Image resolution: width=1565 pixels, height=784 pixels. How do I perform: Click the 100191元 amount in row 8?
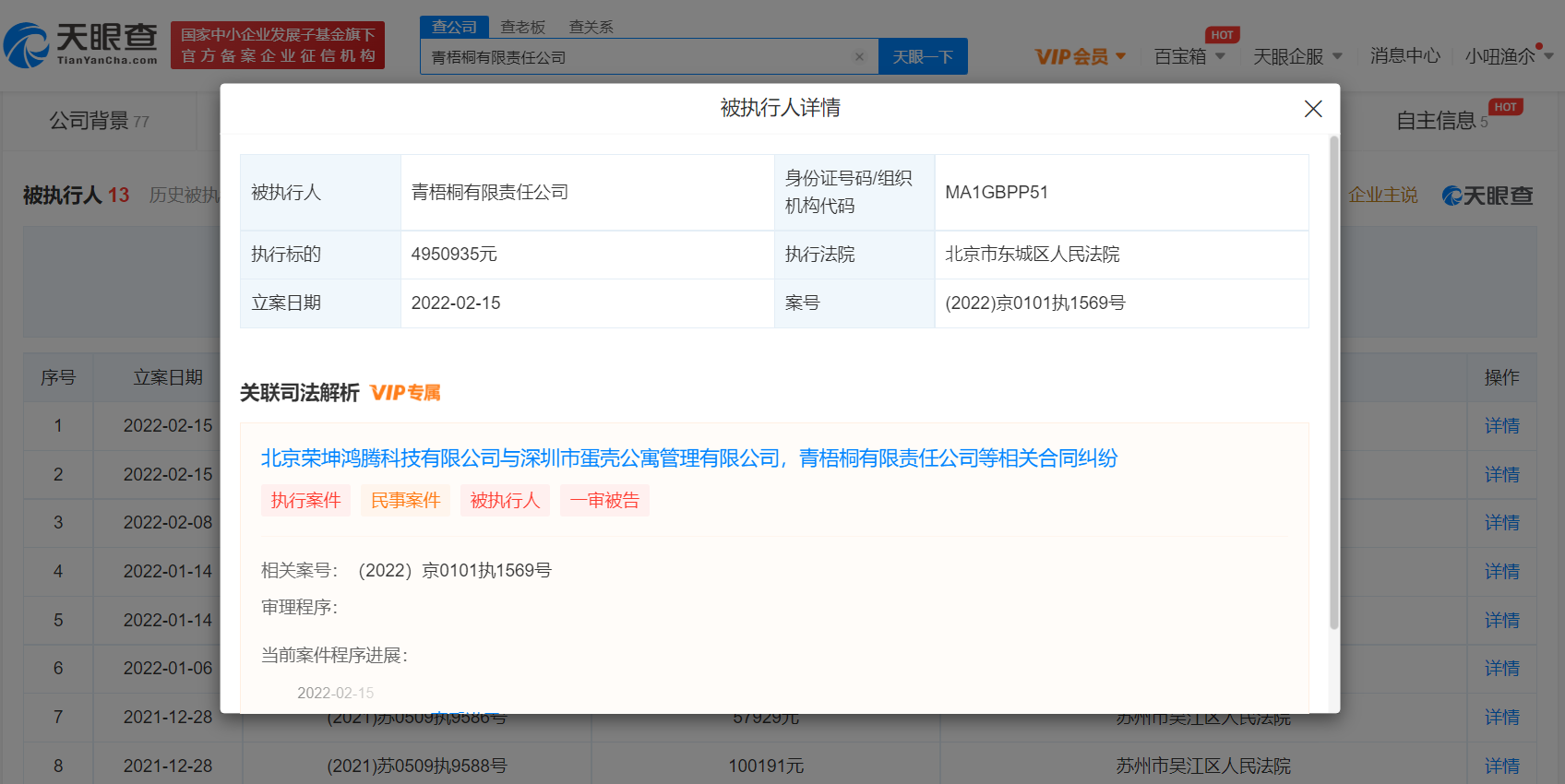click(x=766, y=766)
